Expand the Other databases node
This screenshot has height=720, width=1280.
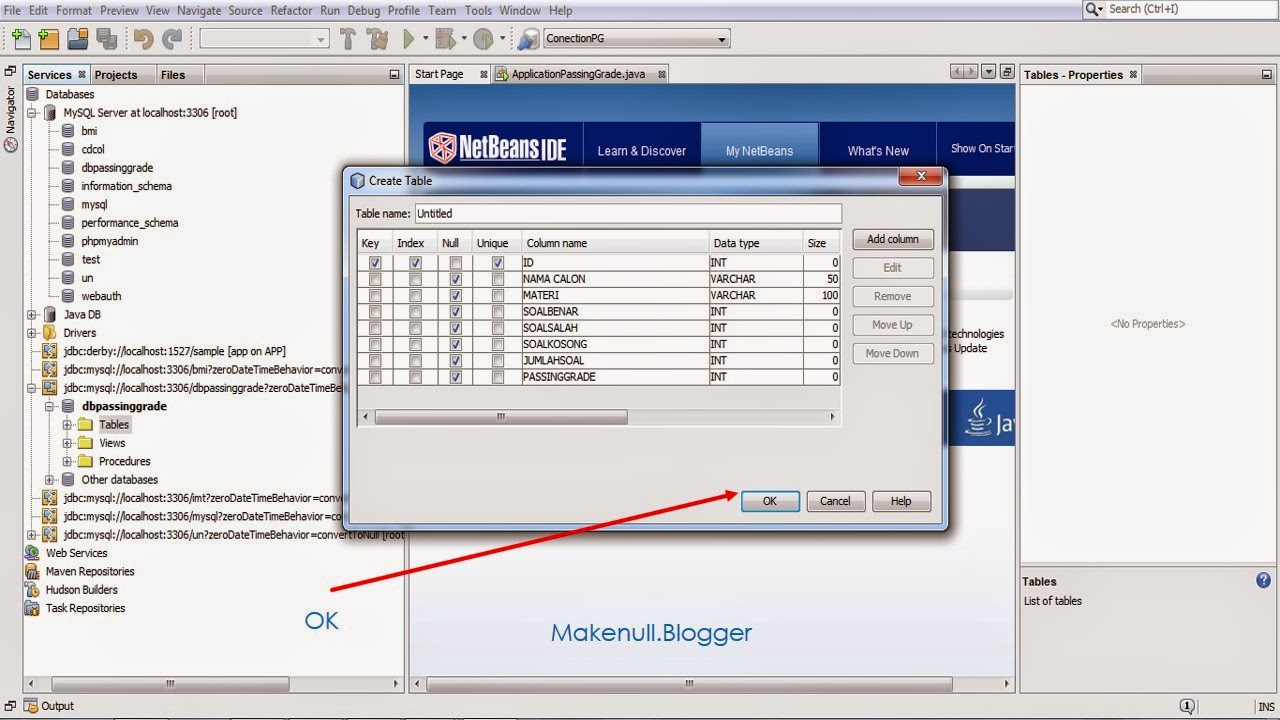[50, 480]
